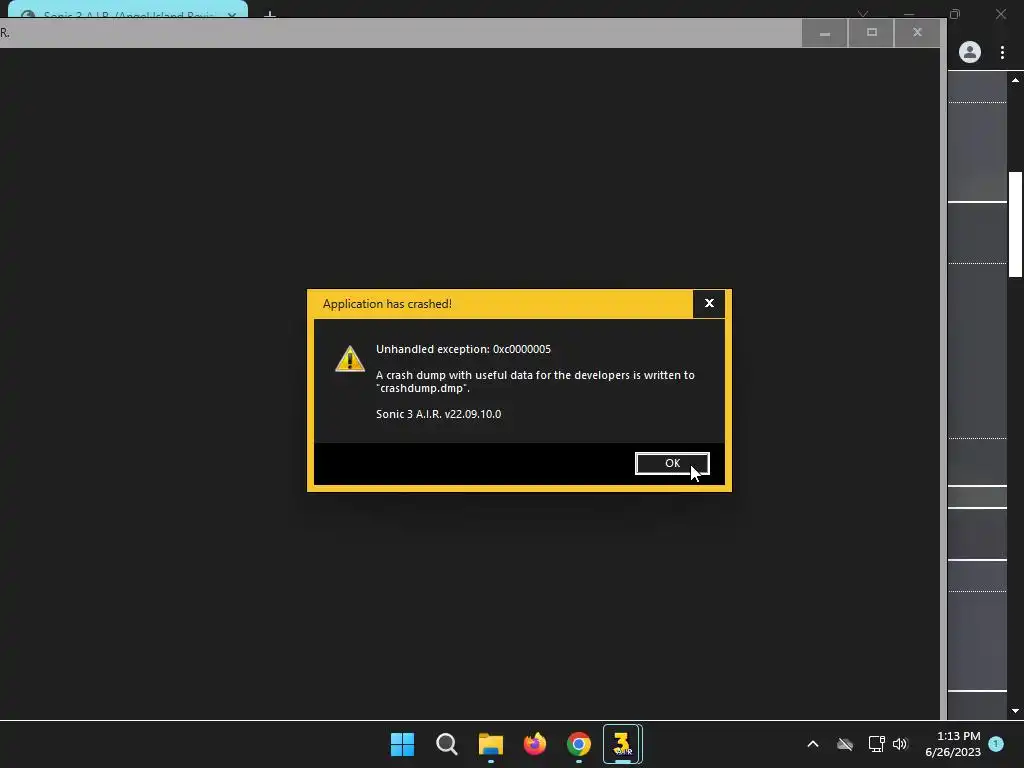Close the Sonic 3 A.I.R. browser tab
The width and height of the screenshot is (1024, 768).
232,15
